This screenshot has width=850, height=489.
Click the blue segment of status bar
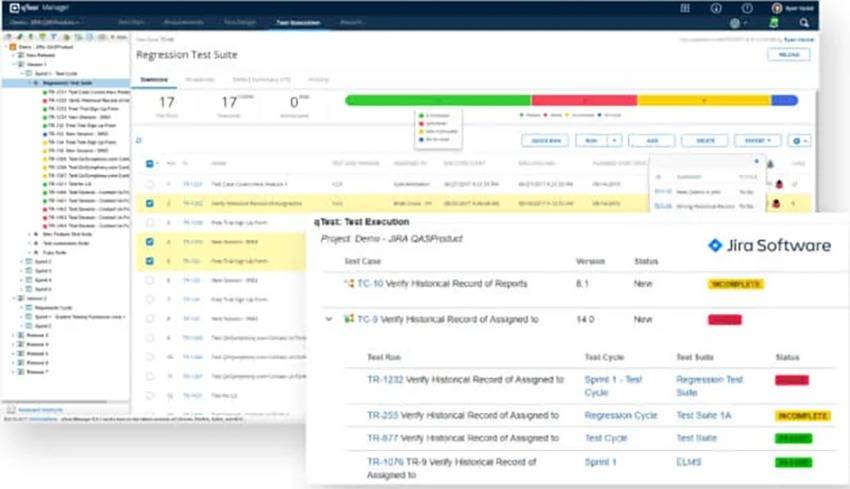pyautogui.click(x=784, y=100)
